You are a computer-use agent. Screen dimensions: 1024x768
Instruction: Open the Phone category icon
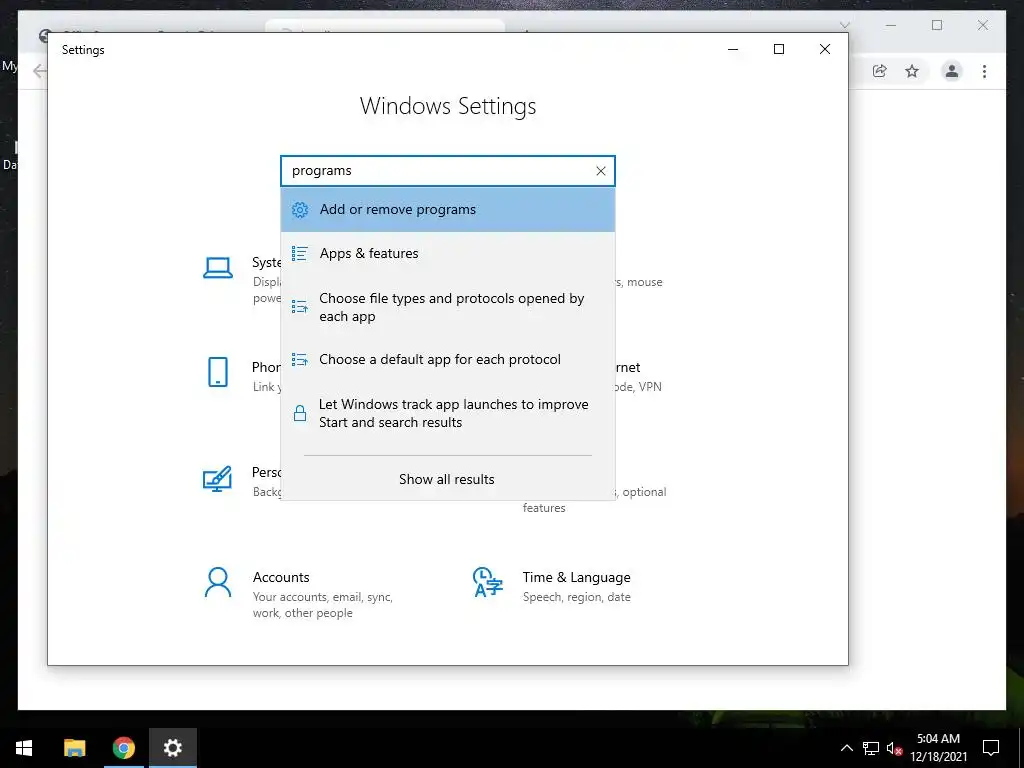217,372
